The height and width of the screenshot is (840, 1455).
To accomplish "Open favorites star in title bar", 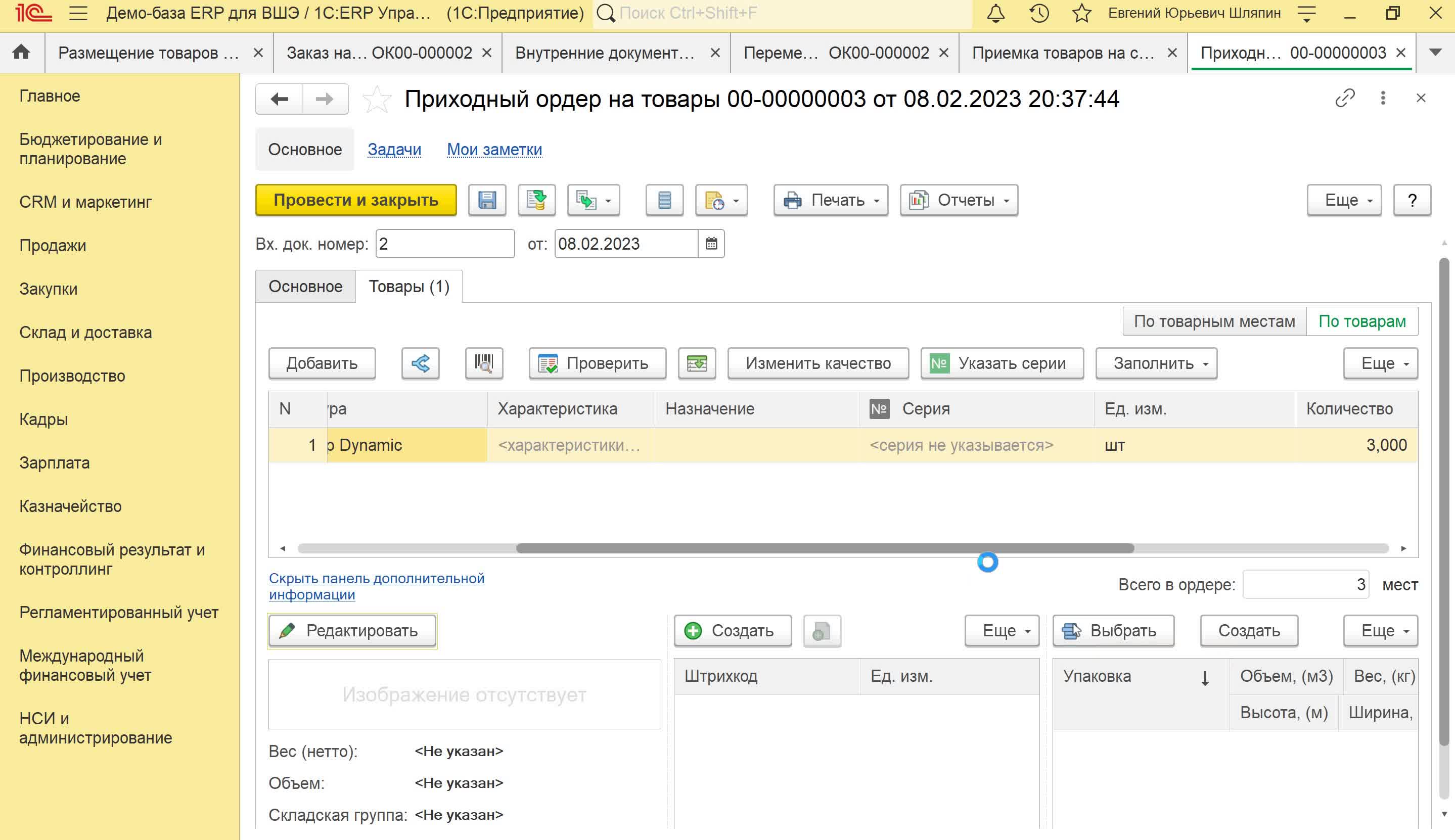I will 1082,13.
